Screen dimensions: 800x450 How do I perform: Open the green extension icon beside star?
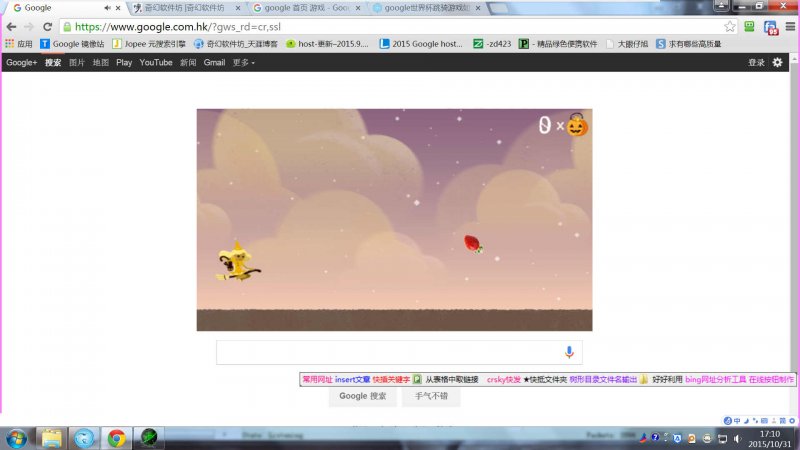749,27
